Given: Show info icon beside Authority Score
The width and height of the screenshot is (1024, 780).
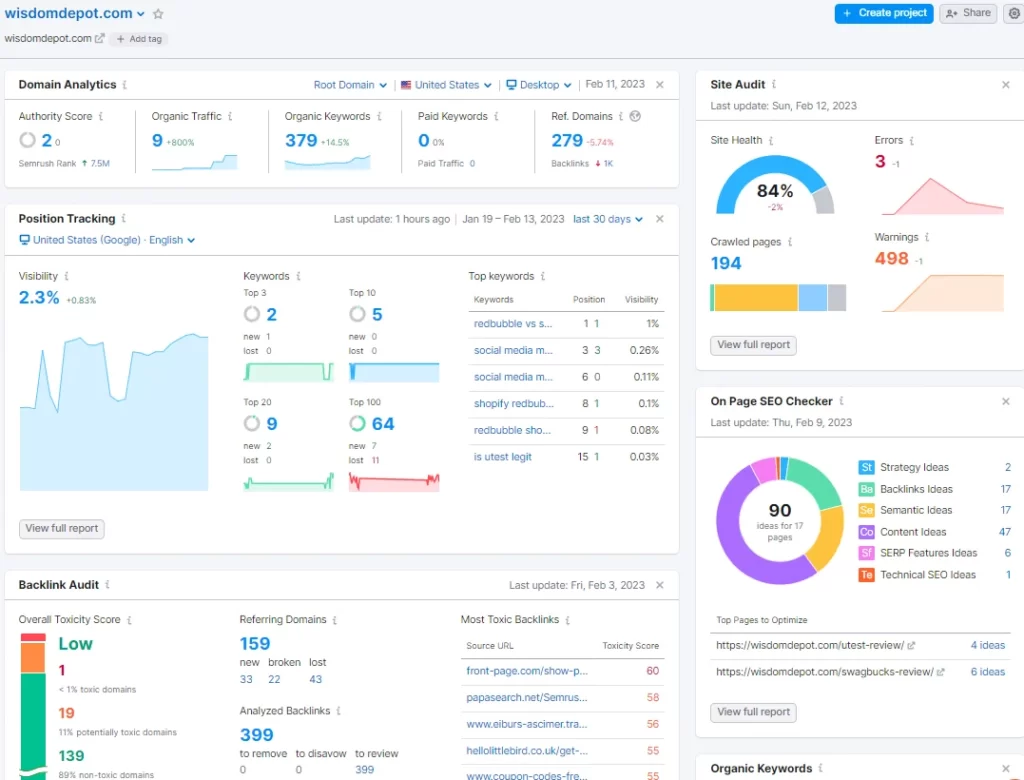Looking at the screenshot, I should click(x=101, y=116).
